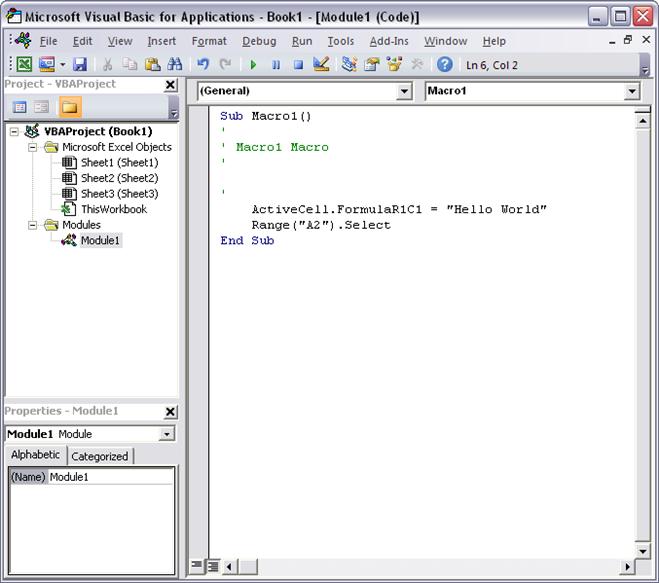
Task: Close the Project - VBAProject panel
Action: point(170,85)
